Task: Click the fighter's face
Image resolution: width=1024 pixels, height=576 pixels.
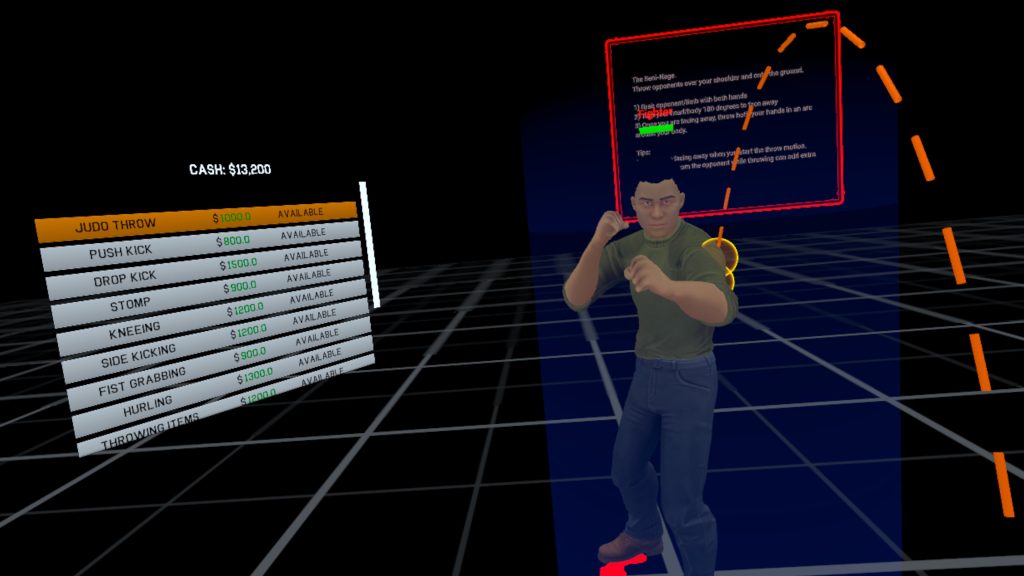Action: click(x=657, y=207)
